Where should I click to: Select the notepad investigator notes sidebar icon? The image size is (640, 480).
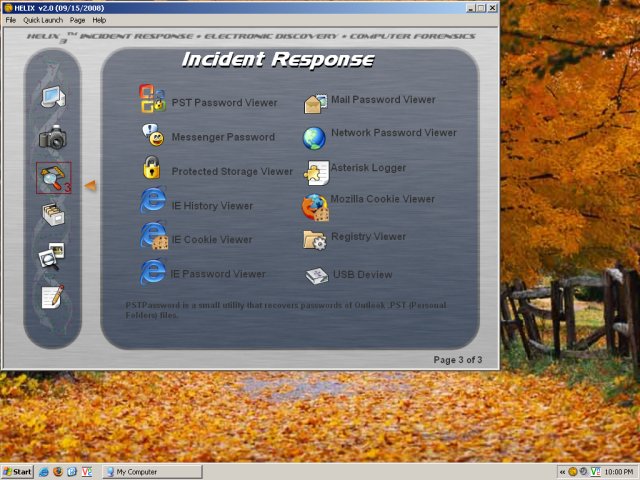point(53,297)
